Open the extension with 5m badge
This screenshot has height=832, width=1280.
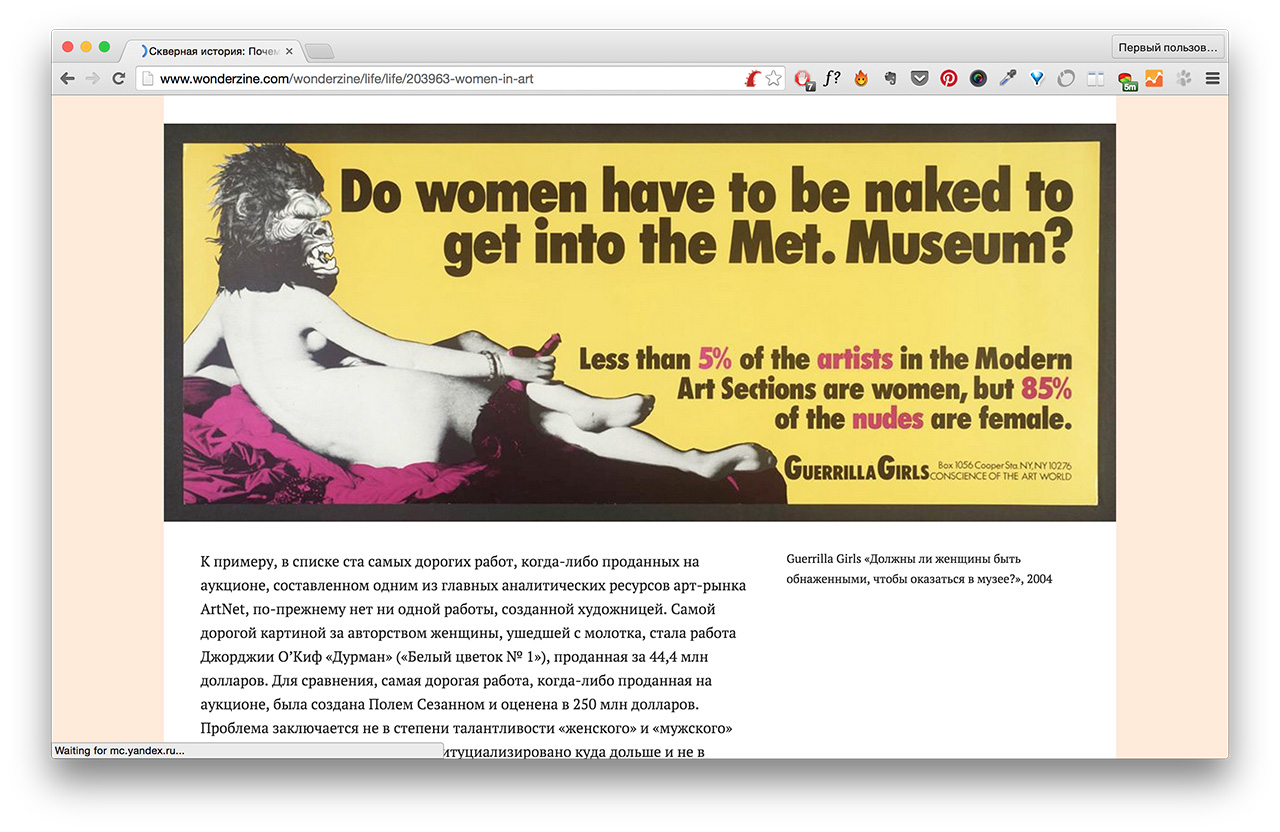pos(1126,80)
